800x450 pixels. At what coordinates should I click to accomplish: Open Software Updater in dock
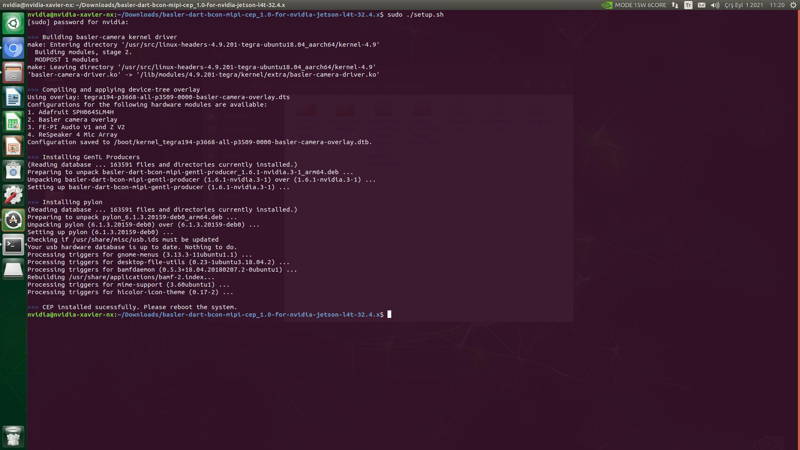tap(13, 220)
